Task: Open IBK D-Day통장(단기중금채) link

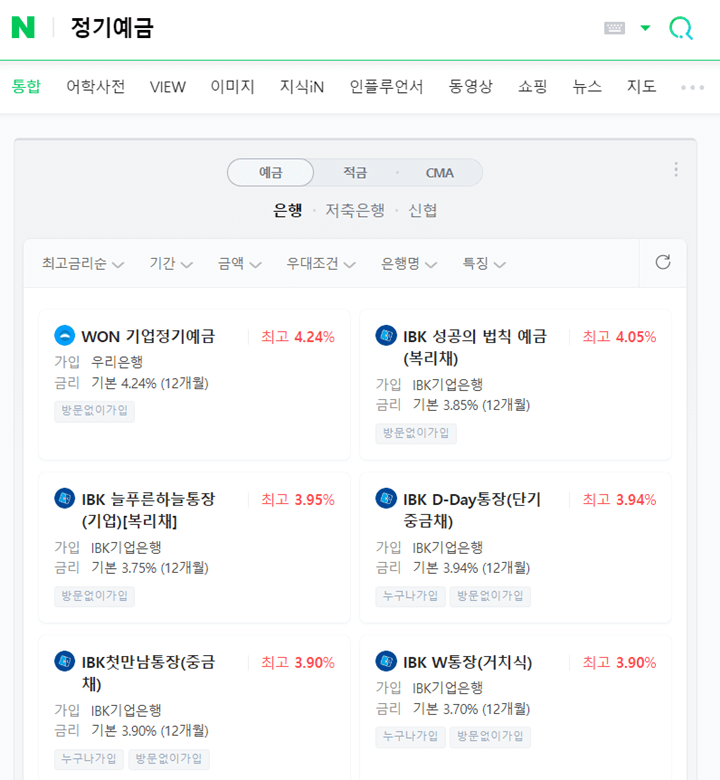Action: [x=472, y=509]
